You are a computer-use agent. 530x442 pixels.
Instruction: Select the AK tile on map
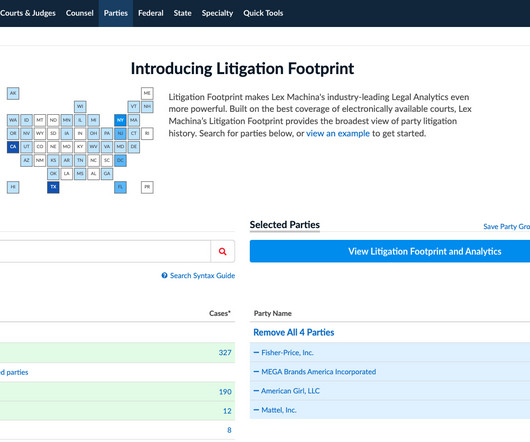[x=13, y=93]
